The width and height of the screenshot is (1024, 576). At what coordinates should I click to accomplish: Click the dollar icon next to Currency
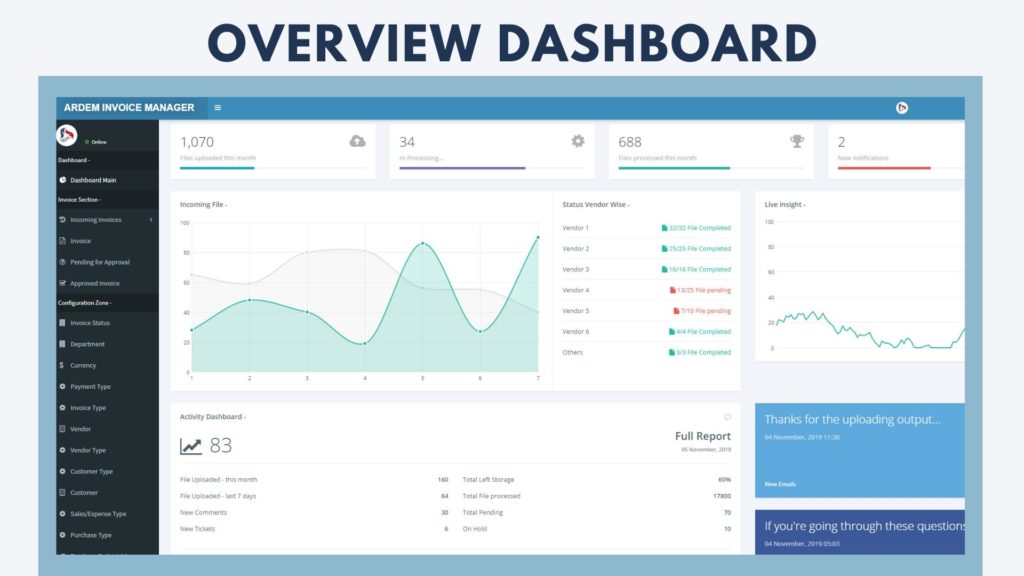(x=62, y=365)
